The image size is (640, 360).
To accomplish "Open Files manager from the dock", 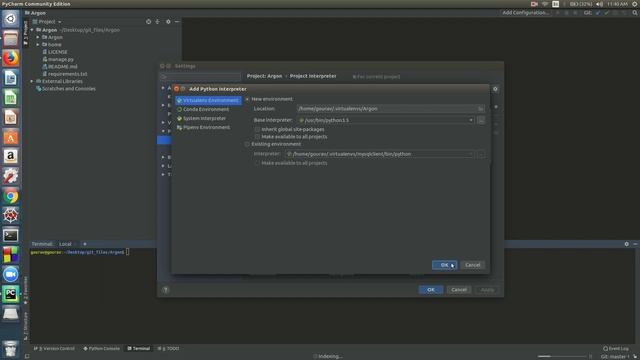I will 11,39.
